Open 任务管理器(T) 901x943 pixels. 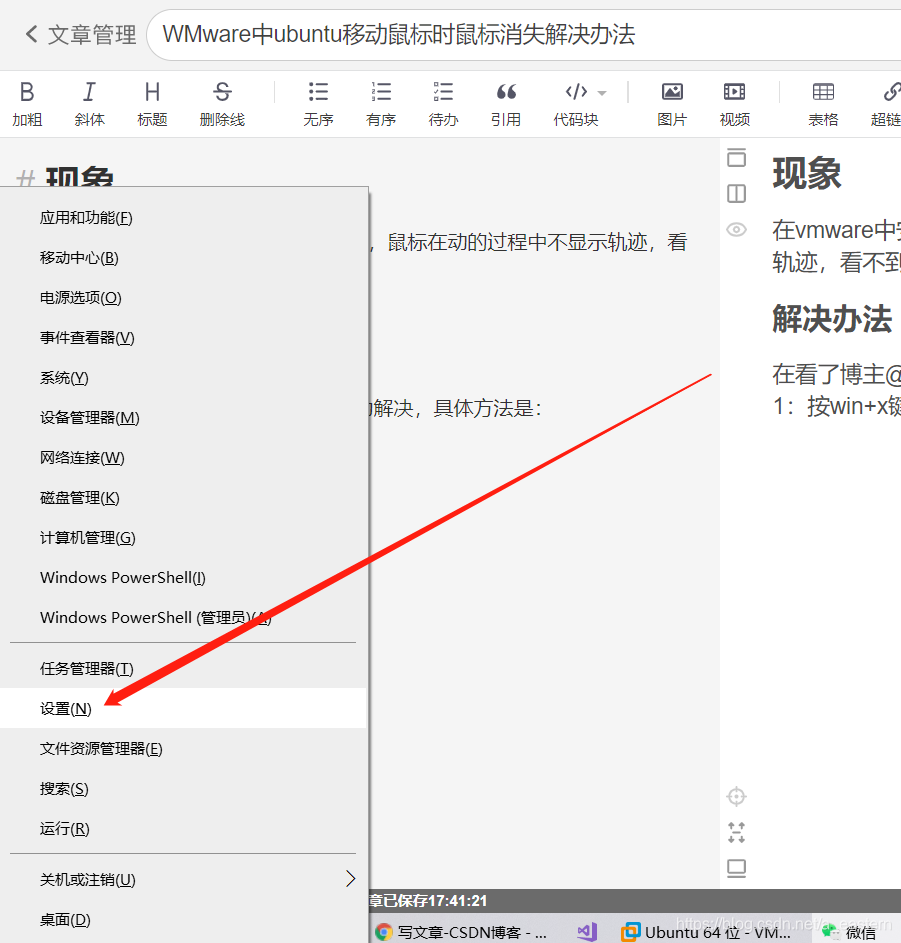click(183, 669)
